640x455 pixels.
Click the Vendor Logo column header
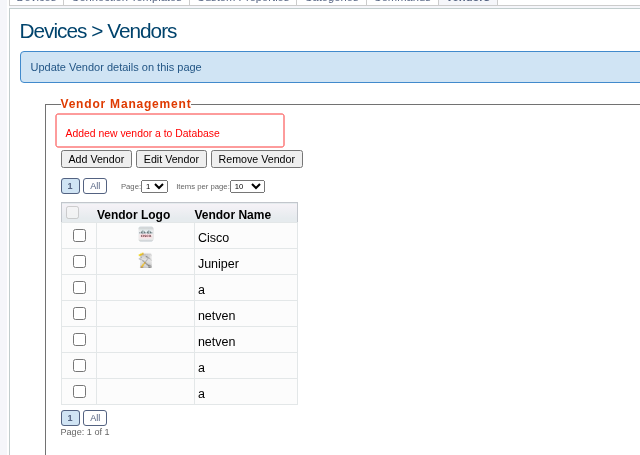coord(133,215)
